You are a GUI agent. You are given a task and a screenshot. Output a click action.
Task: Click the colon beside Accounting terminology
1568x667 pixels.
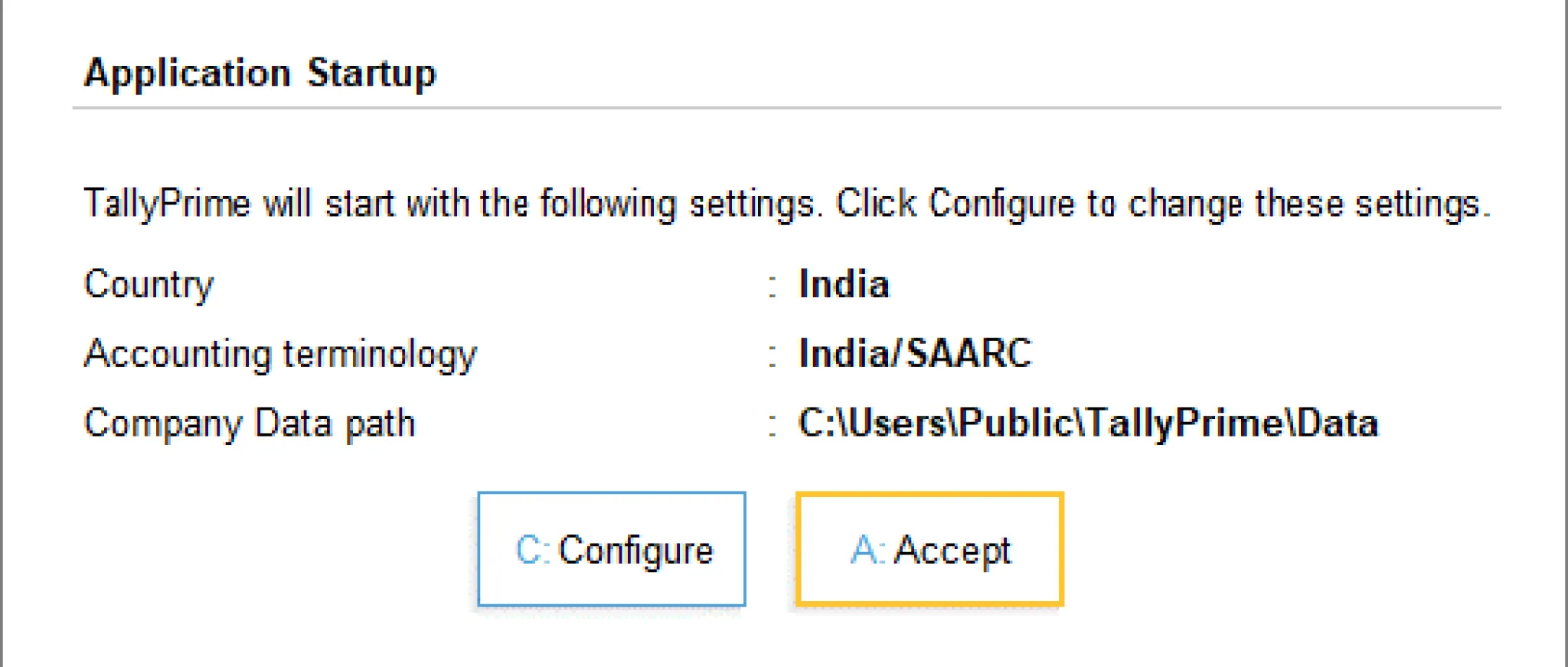coord(773,355)
